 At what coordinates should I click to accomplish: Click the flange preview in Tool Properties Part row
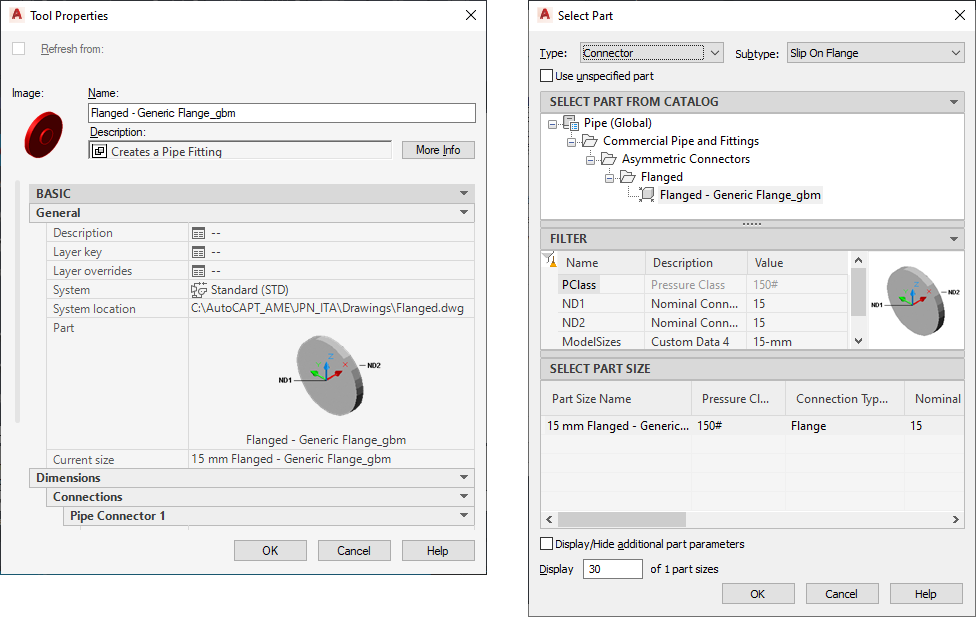coord(330,375)
